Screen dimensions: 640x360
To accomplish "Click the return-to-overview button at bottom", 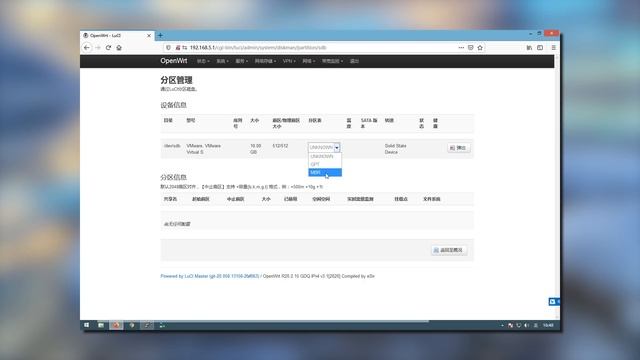I will tap(449, 250).
